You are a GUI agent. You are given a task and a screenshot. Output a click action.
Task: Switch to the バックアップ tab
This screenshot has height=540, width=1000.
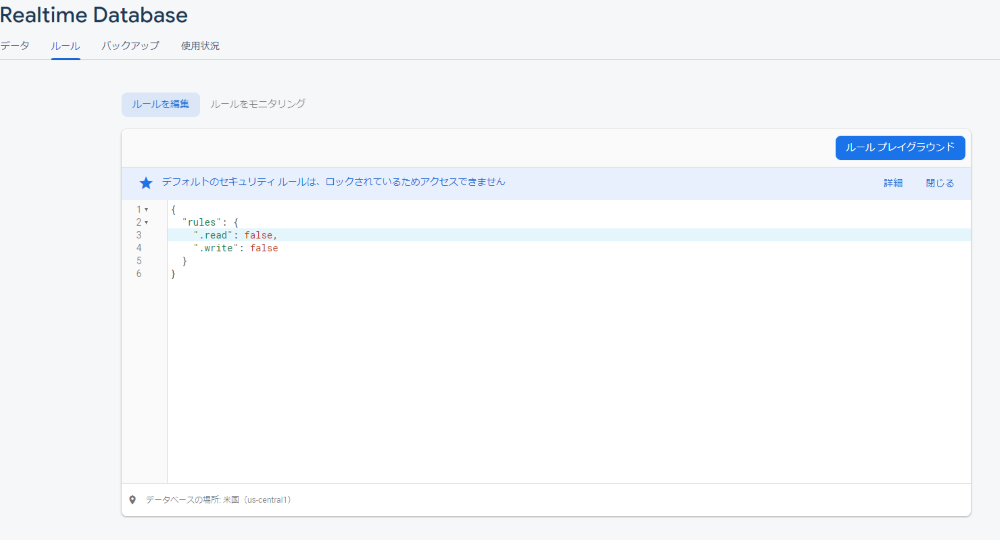click(x=130, y=46)
